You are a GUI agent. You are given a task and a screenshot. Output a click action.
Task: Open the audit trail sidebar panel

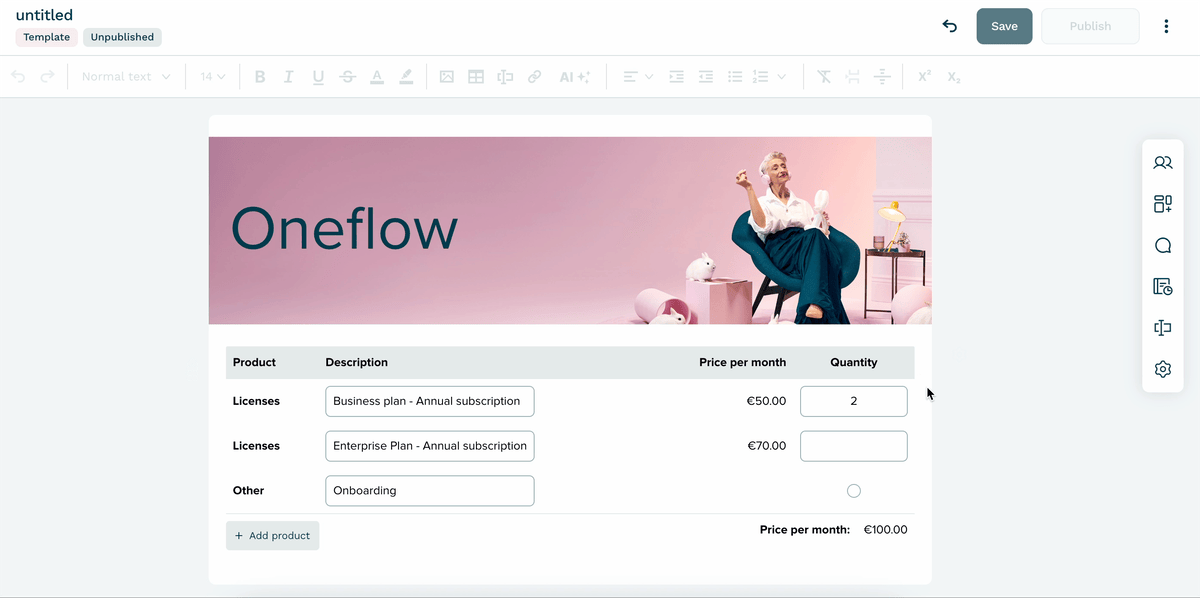(x=1163, y=287)
